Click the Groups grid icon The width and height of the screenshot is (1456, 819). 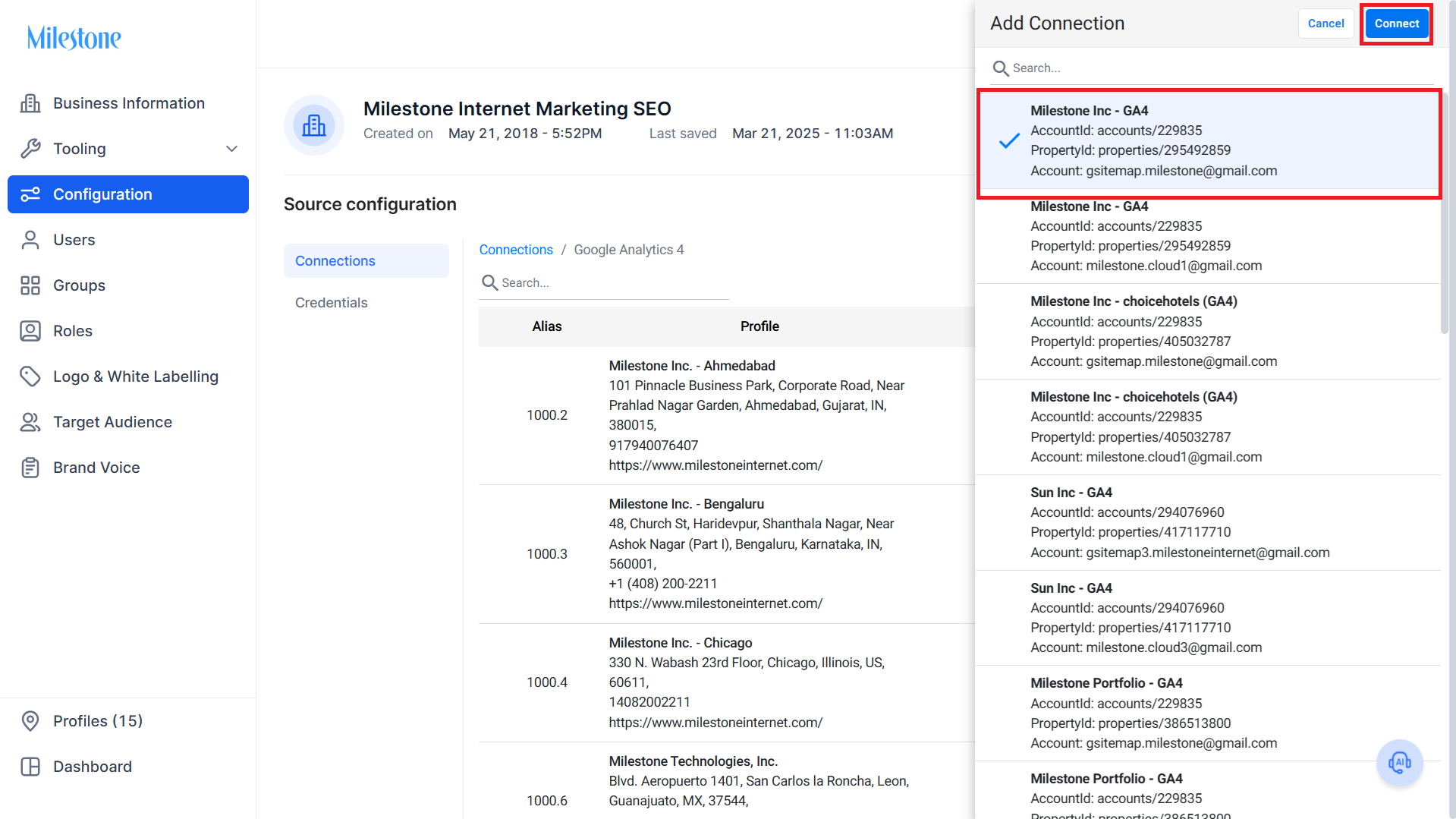[30, 285]
